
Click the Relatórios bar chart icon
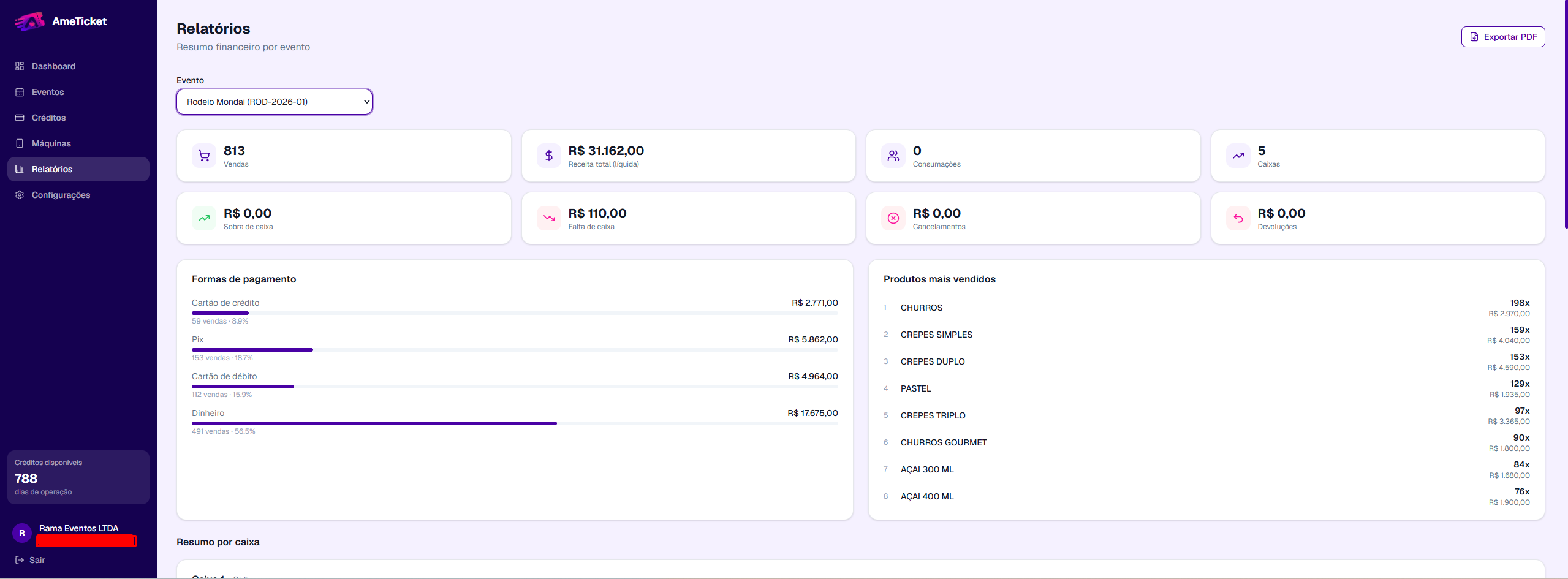pos(20,169)
